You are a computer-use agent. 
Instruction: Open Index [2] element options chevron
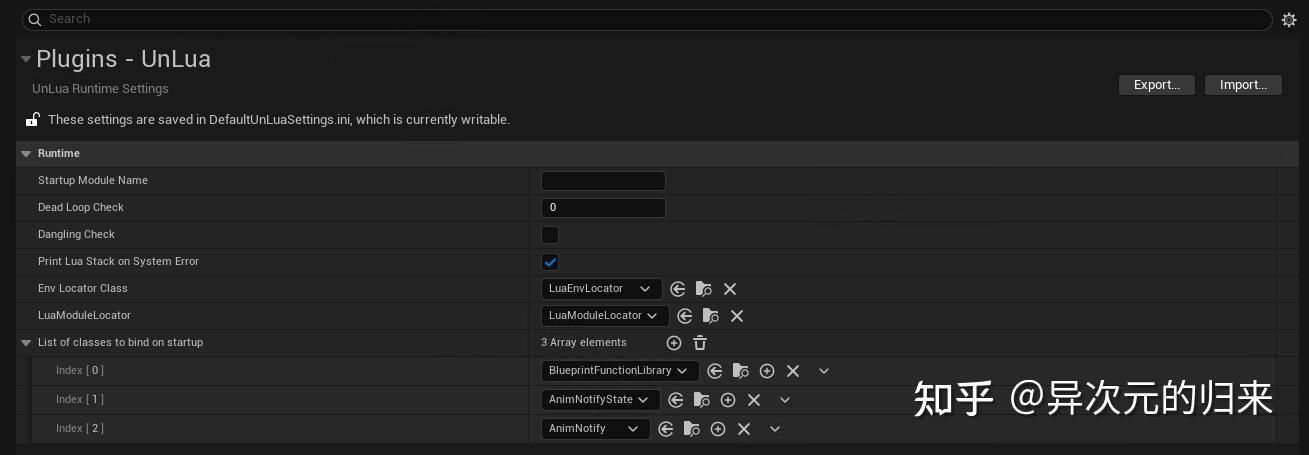pyautogui.click(x=775, y=429)
